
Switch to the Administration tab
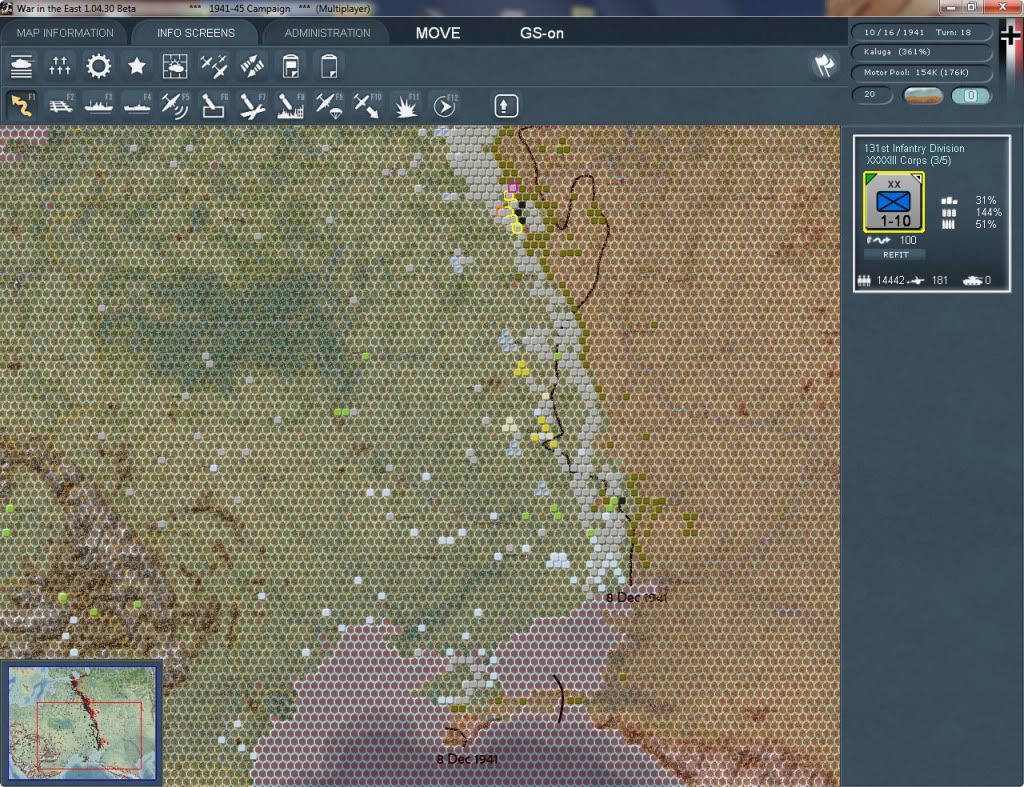327,33
